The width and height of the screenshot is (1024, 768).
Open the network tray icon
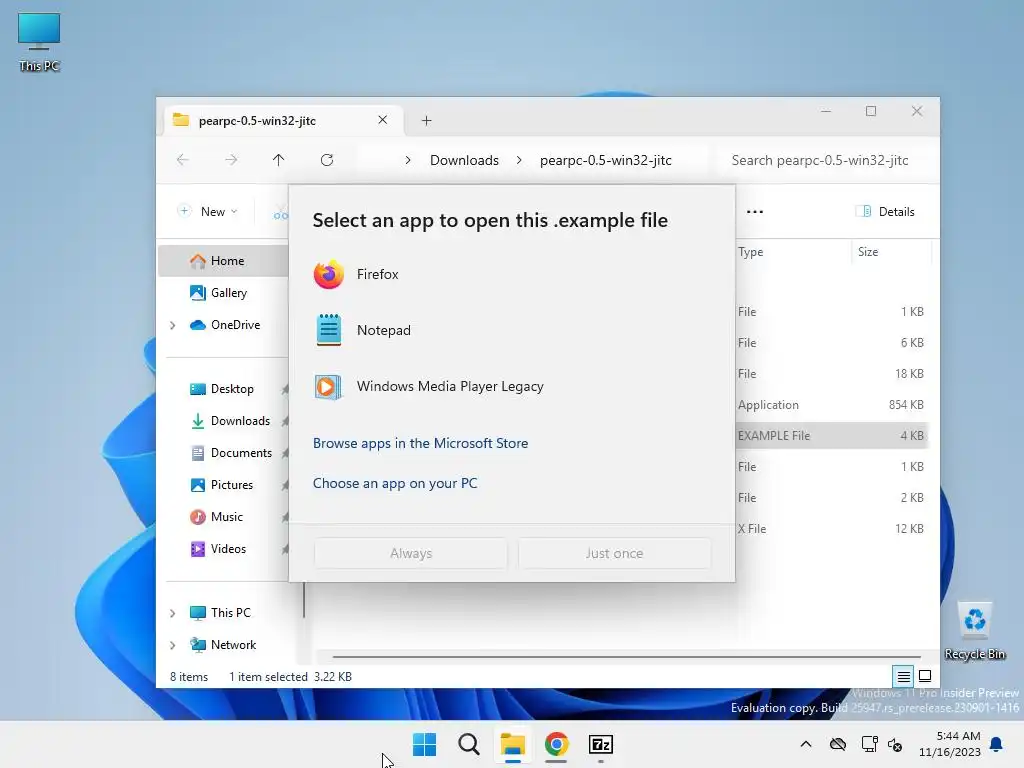(869, 744)
